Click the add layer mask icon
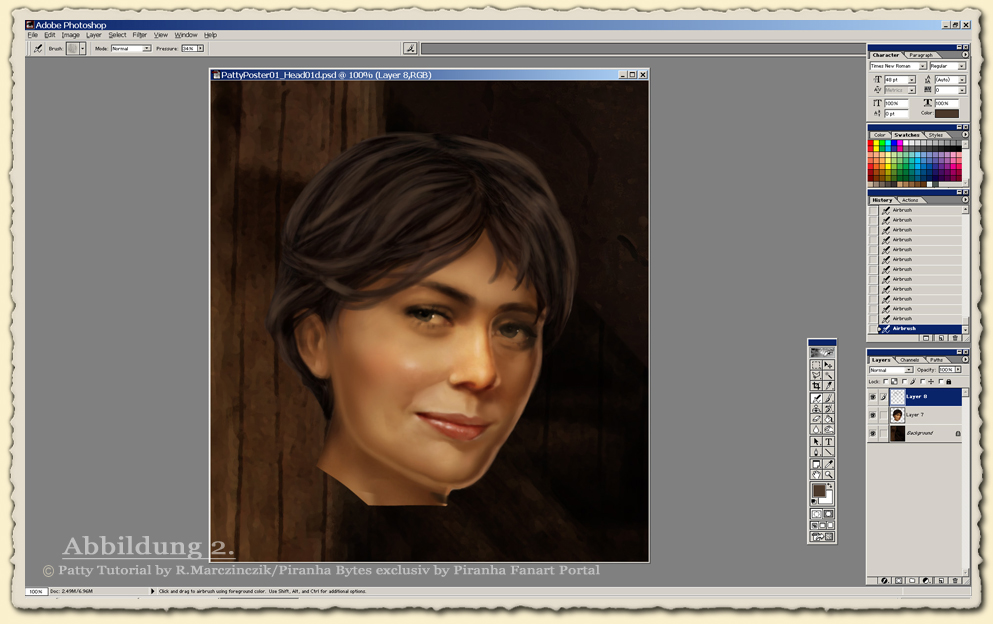The height and width of the screenshot is (624, 993). (x=899, y=580)
